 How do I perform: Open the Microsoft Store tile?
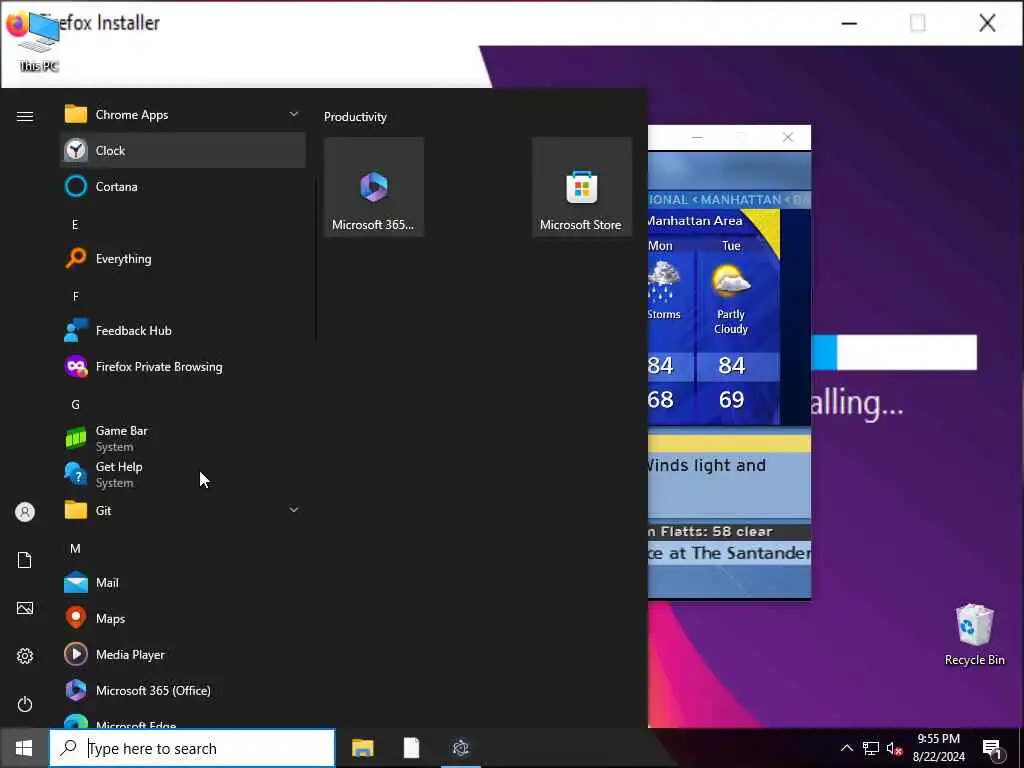tap(581, 187)
